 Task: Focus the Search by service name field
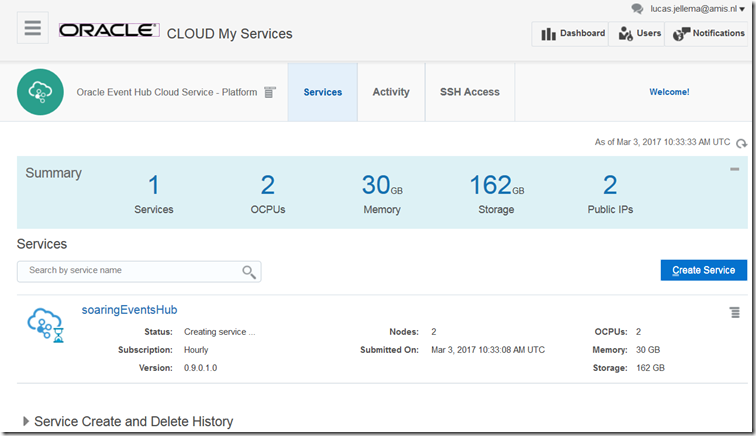130,271
